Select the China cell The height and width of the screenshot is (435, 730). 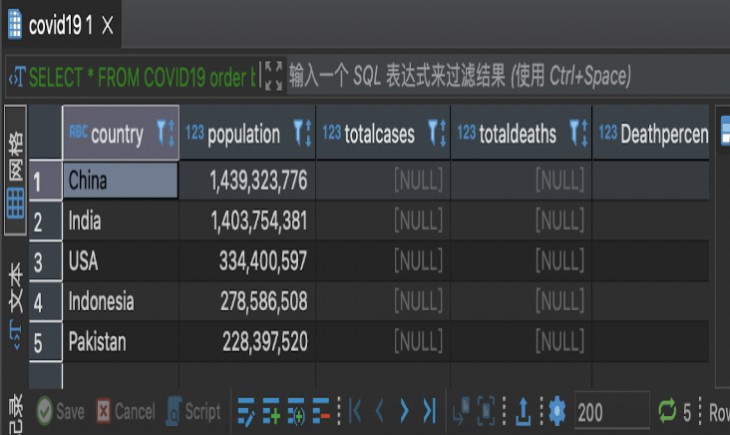tap(121, 180)
